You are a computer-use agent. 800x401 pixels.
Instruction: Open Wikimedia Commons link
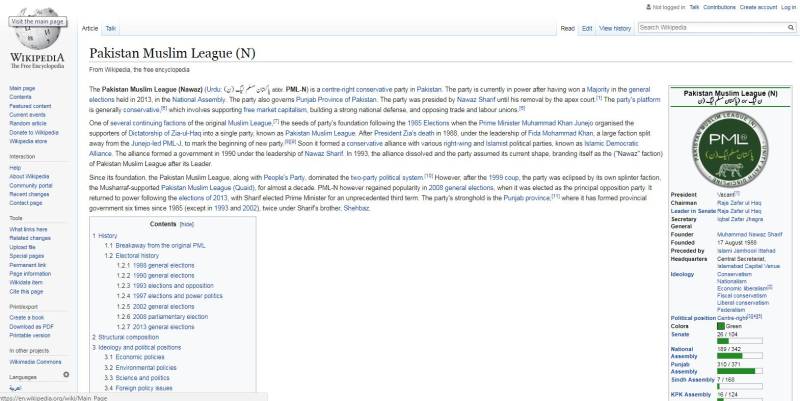click(x=35, y=362)
